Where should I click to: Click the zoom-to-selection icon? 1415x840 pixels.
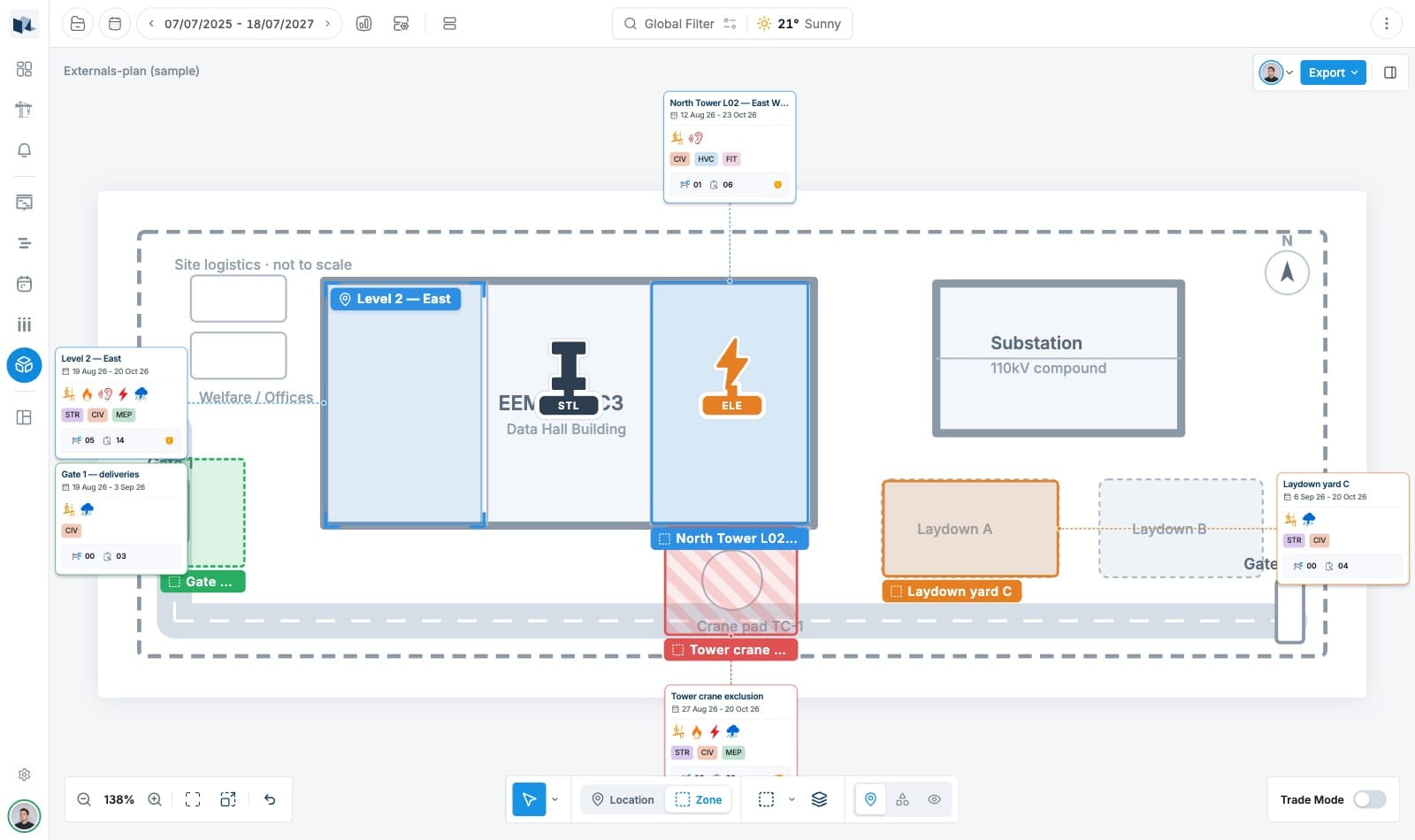(x=228, y=799)
